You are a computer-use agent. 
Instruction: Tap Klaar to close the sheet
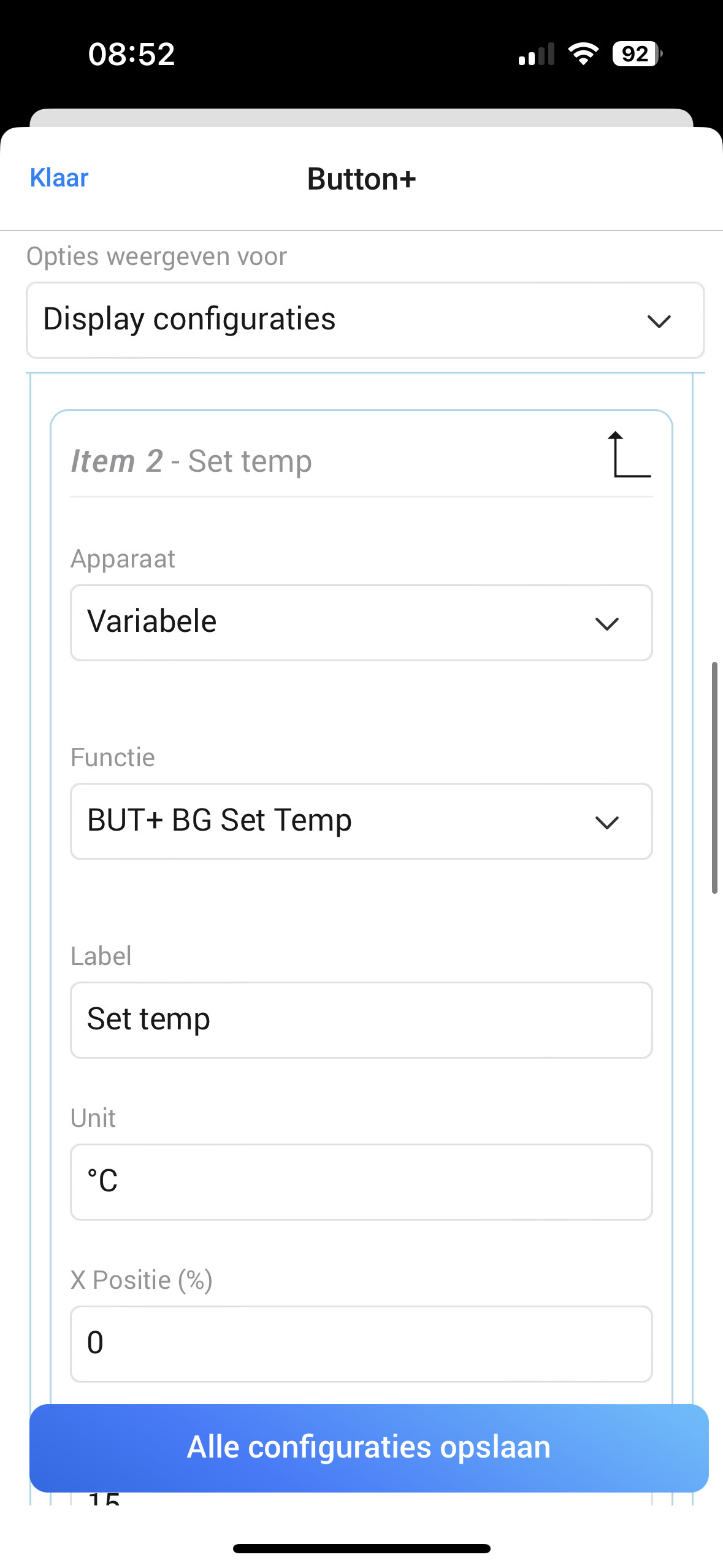(59, 178)
